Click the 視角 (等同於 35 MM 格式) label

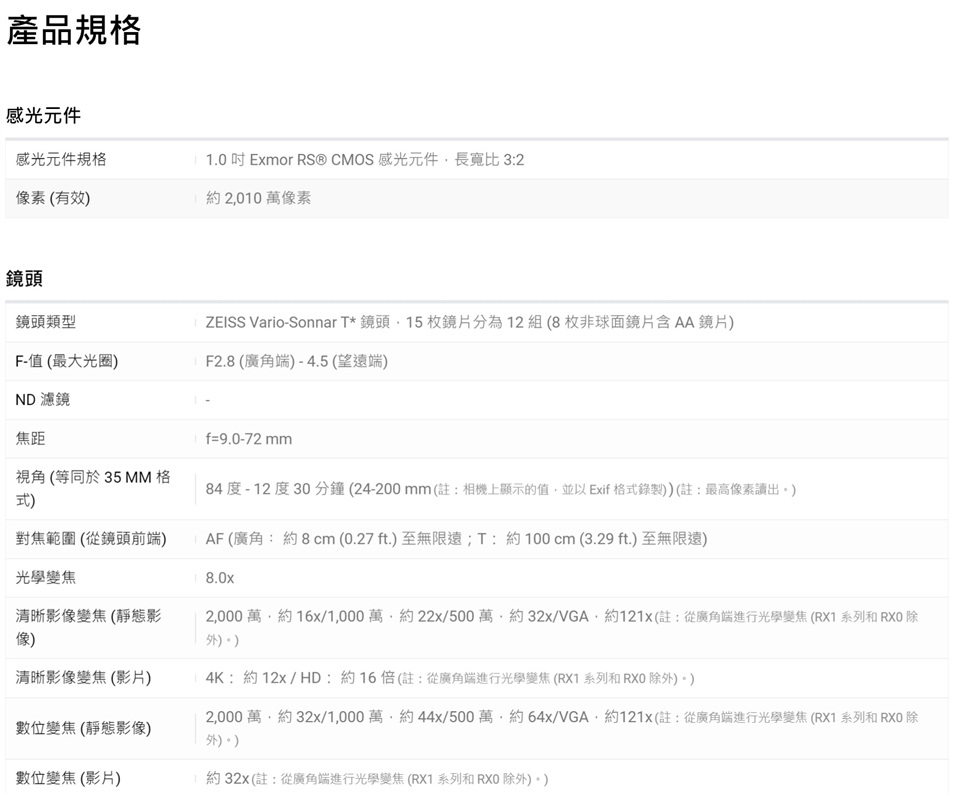click(x=92, y=488)
